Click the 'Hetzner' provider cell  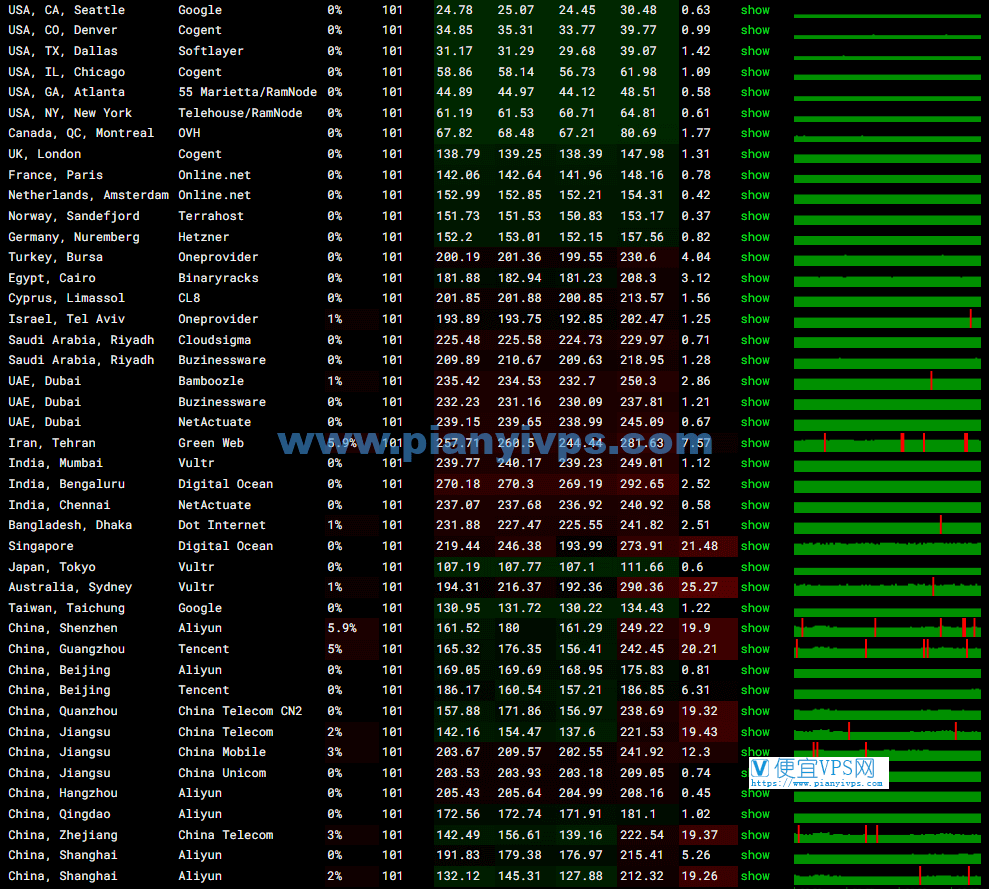203,237
